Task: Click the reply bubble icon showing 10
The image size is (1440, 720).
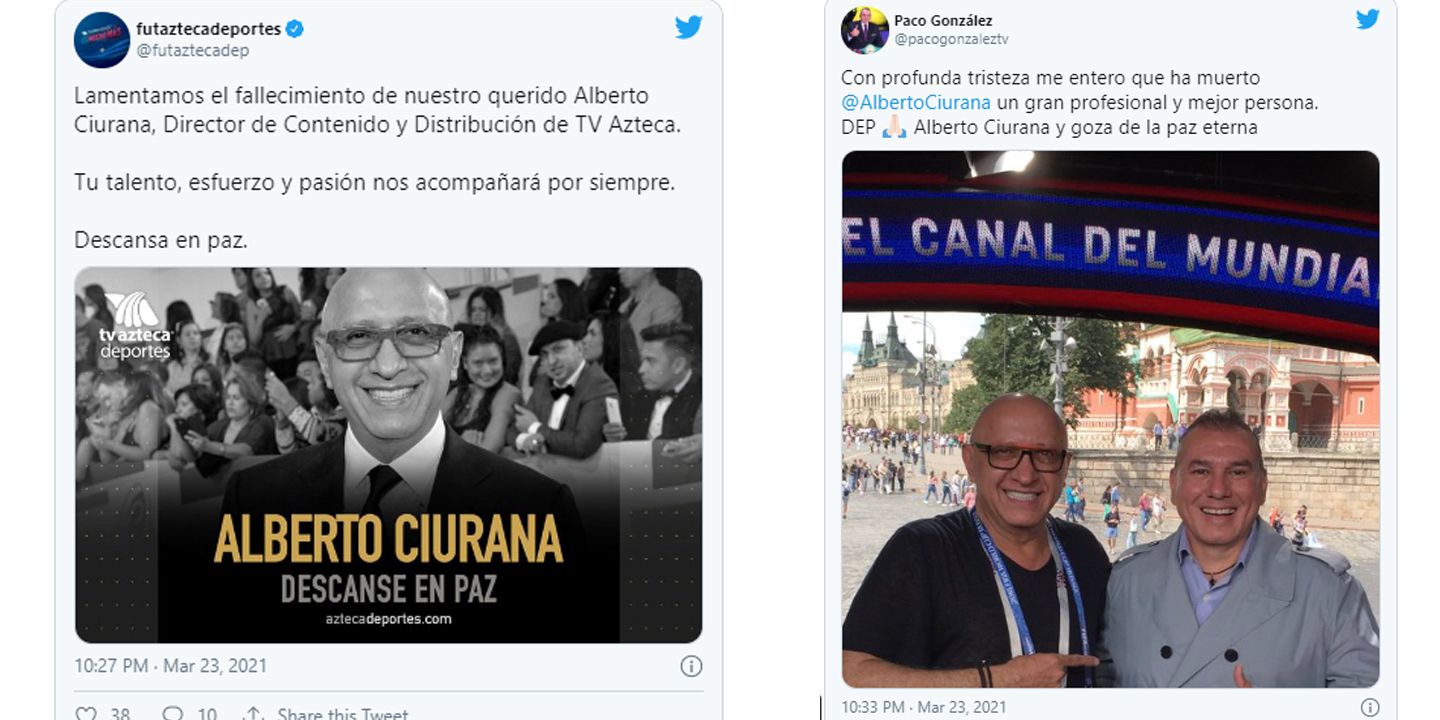Action: [x=175, y=714]
